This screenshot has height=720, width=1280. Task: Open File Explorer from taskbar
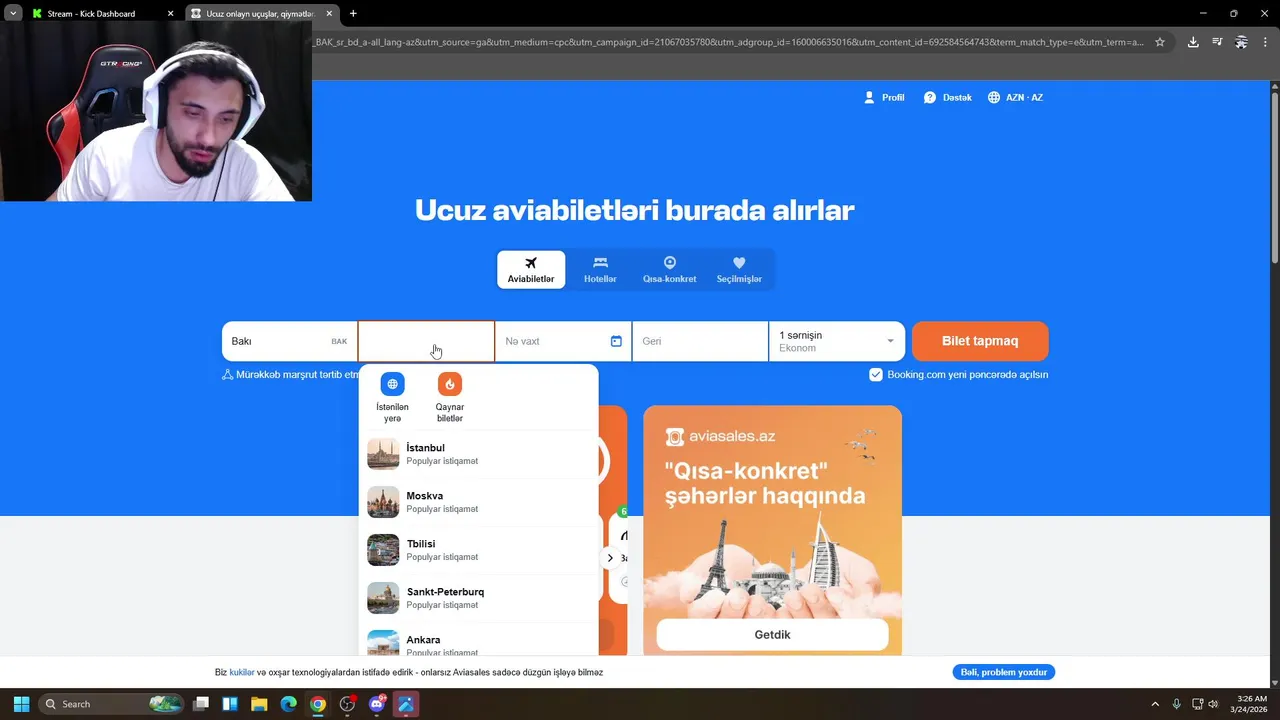point(259,704)
